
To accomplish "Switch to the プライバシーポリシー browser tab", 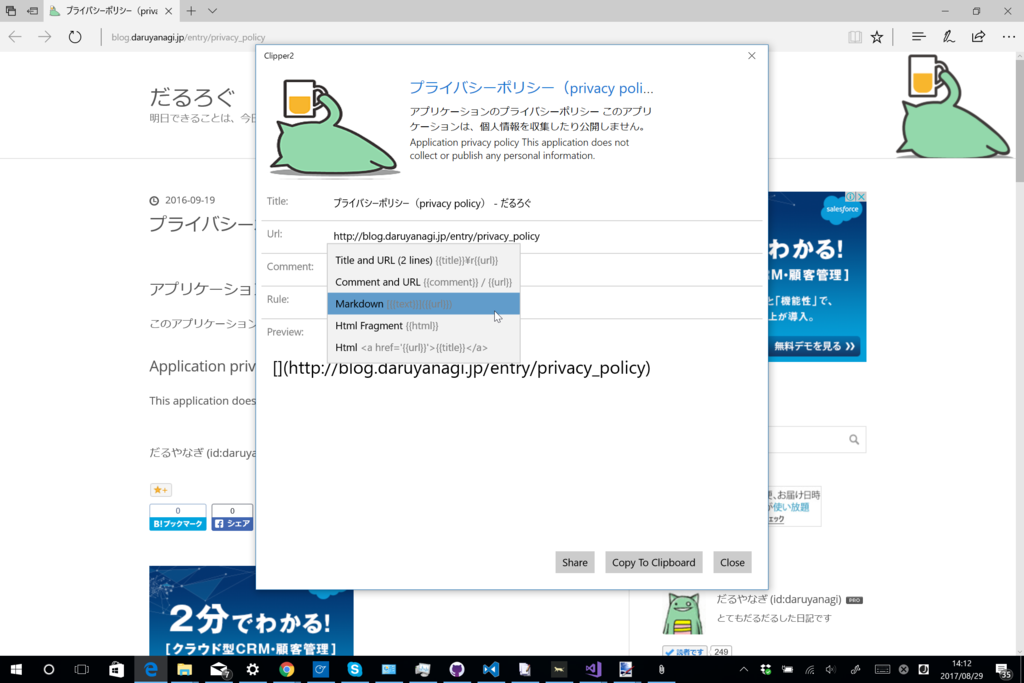I will click(100, 11).
